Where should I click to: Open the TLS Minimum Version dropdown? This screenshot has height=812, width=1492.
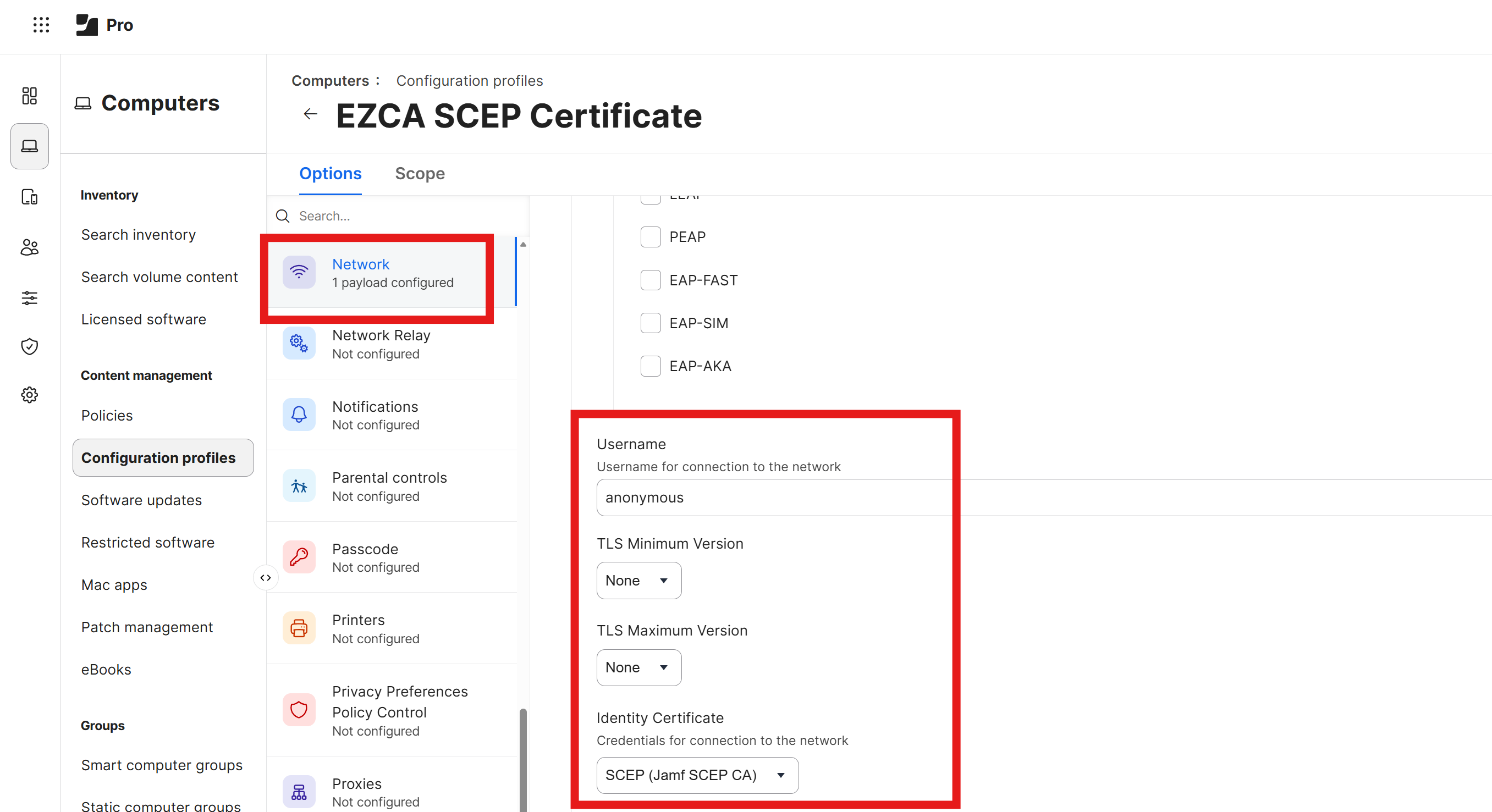[x=638, y=581]
